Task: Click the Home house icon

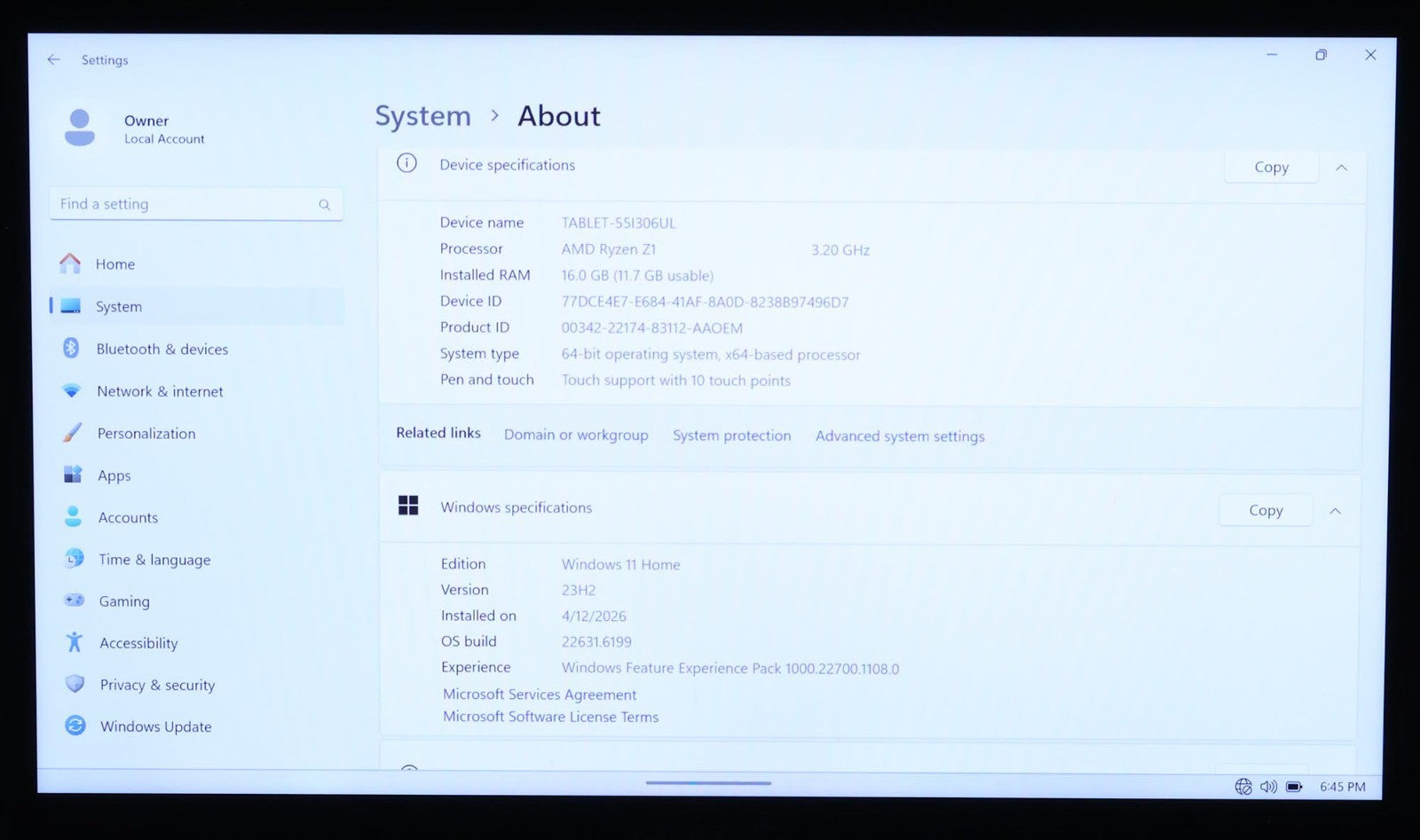Action: 70,263
